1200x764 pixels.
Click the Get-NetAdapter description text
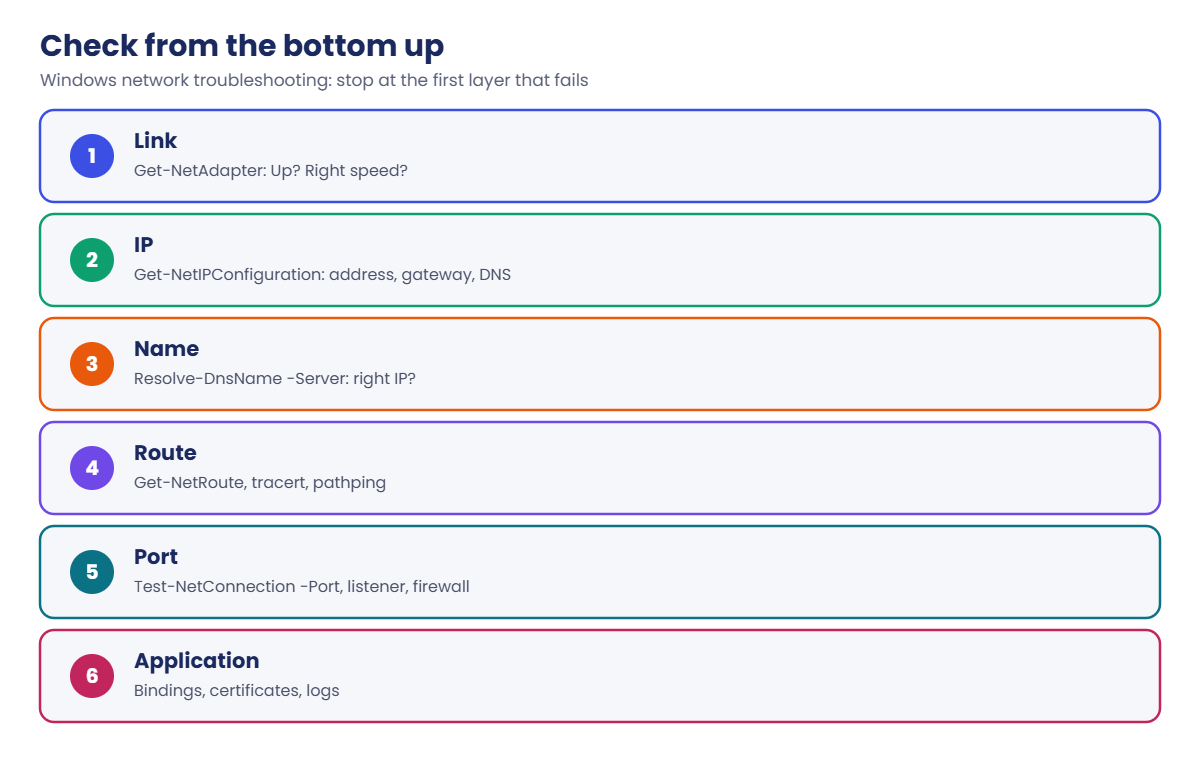[x=271, y=171]
